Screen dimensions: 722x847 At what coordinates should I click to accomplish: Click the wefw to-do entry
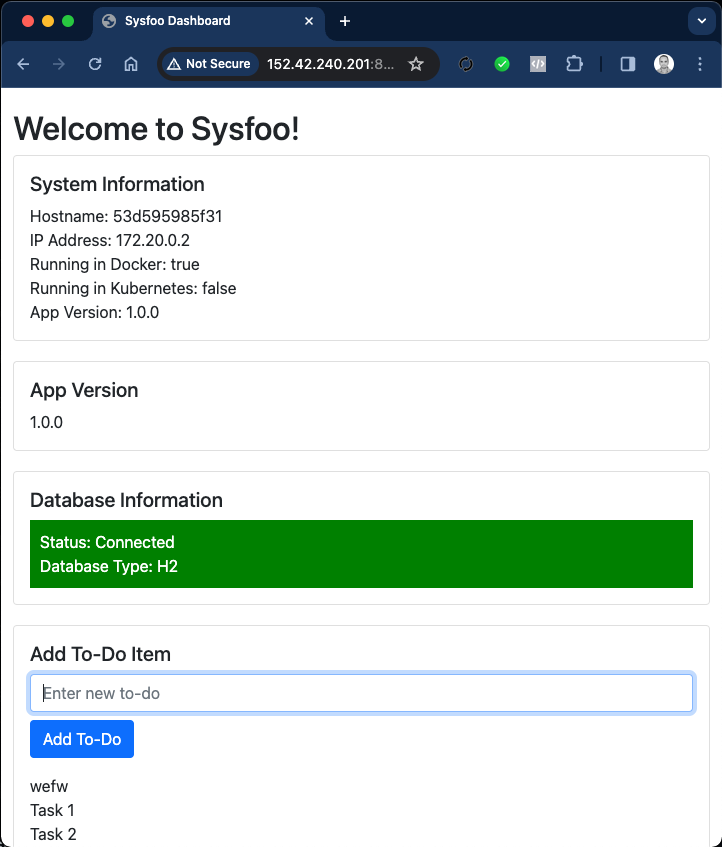[x=49, y=786]
